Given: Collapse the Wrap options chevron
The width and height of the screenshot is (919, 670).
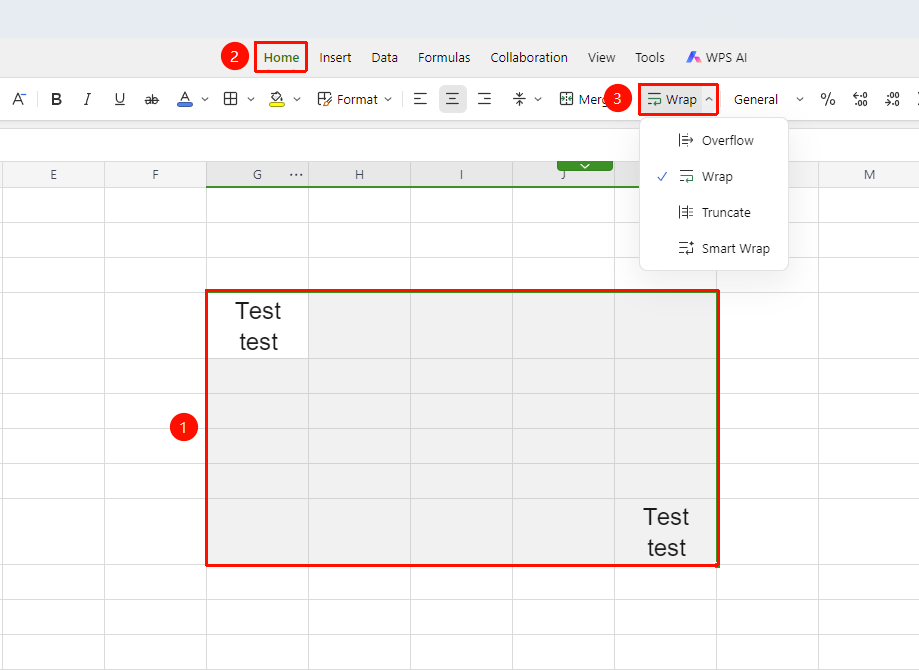Looking at the screenshot, I should click(709, 99).
